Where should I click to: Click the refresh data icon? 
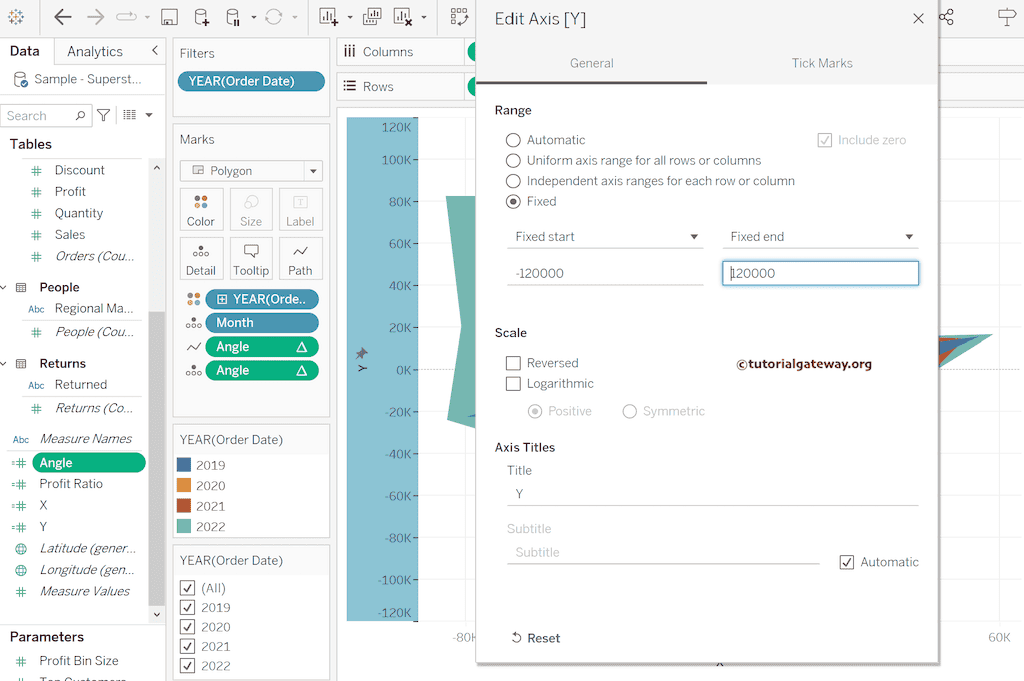coord(274,17)
